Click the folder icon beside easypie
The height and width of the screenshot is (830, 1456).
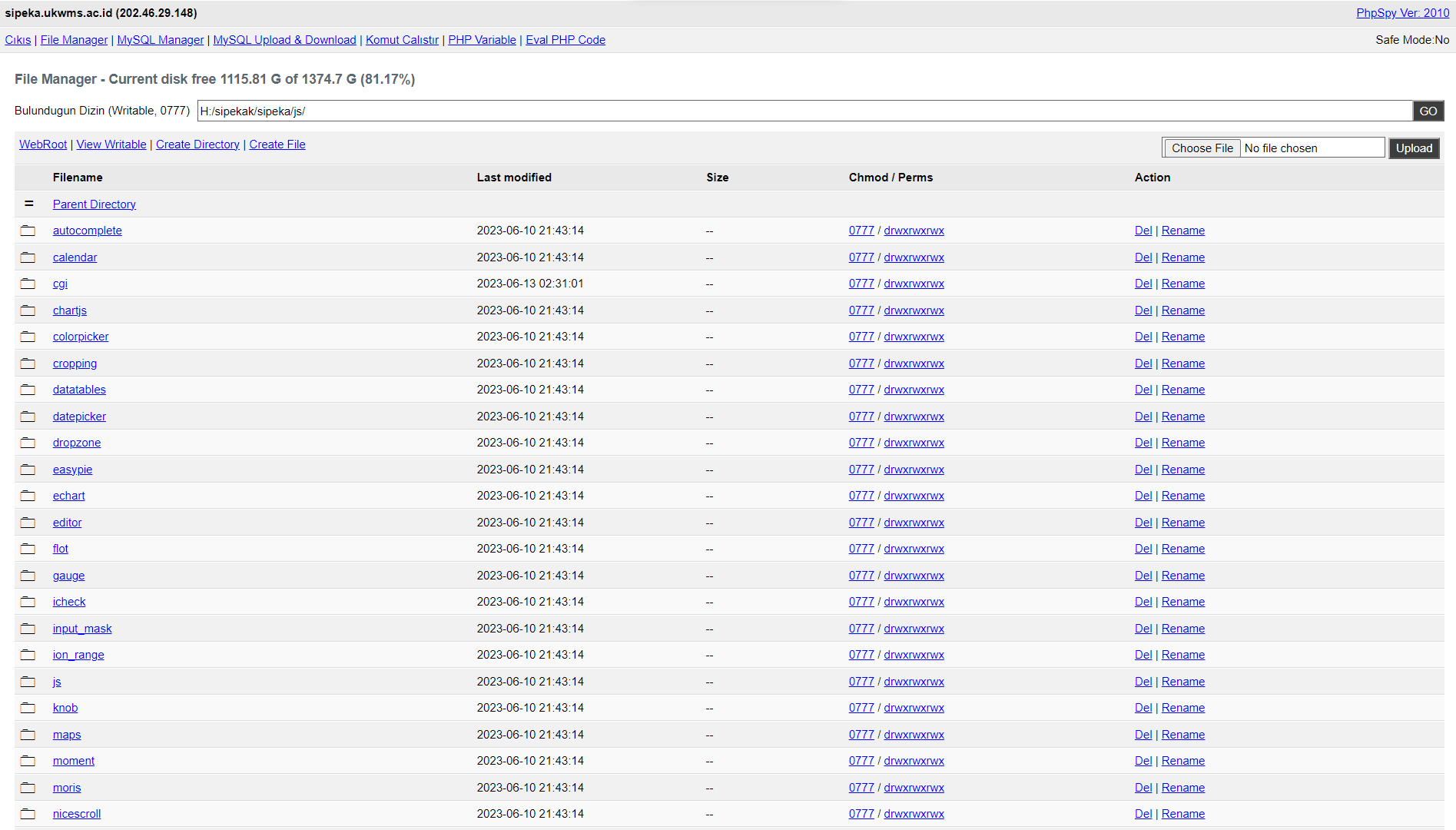28,470
